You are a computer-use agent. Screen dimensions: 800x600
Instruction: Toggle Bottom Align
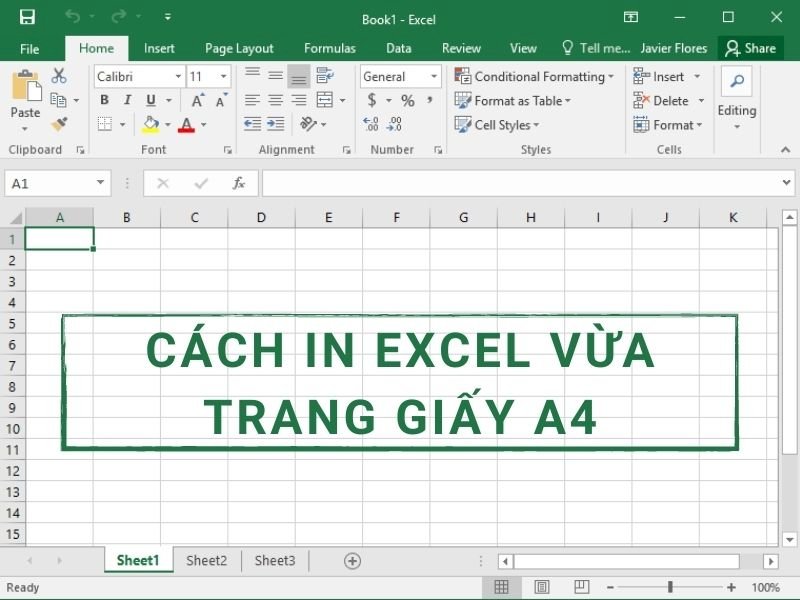pyautogui.click(x=299, y=76)
